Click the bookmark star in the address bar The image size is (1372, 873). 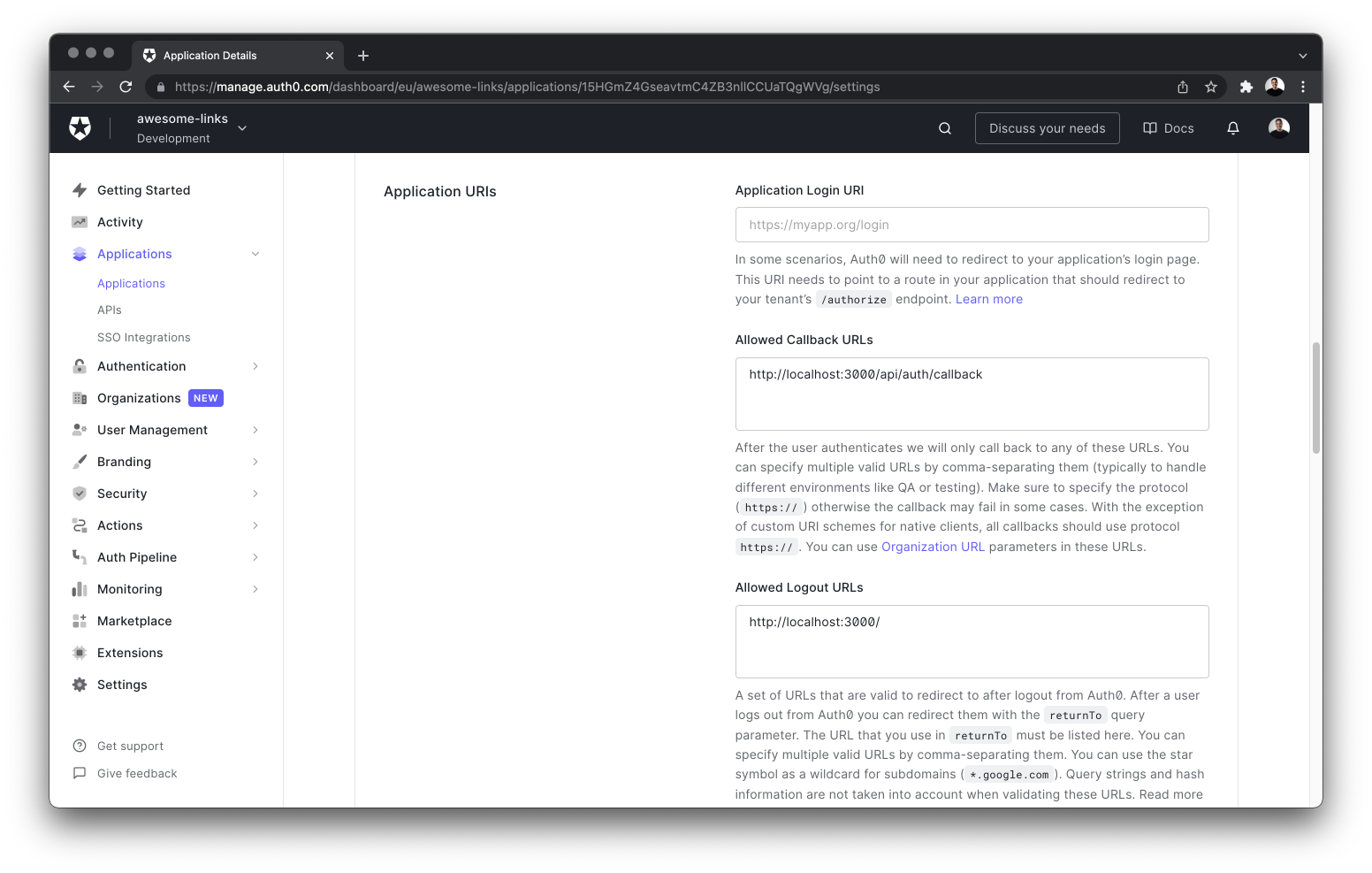[1211, 87]
